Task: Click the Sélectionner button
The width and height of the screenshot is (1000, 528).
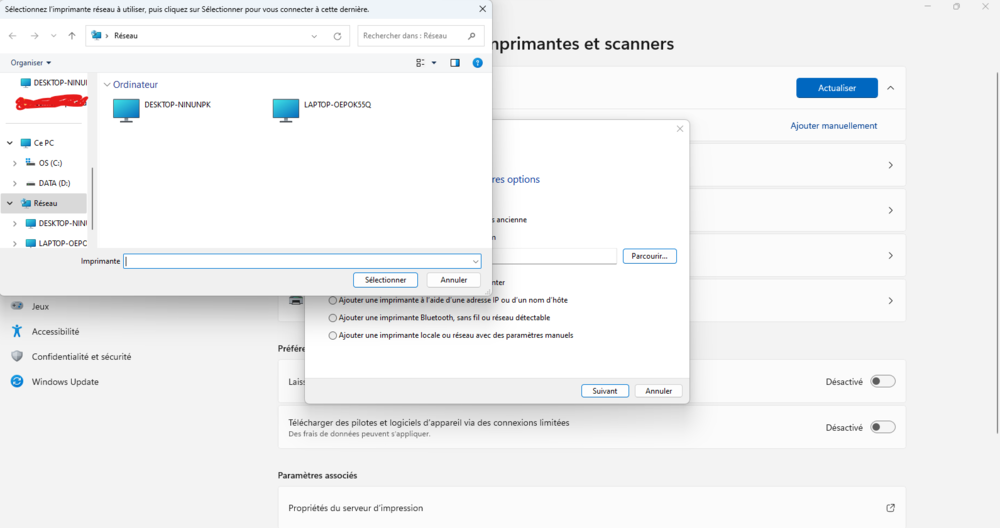Action: click(385, 280)
